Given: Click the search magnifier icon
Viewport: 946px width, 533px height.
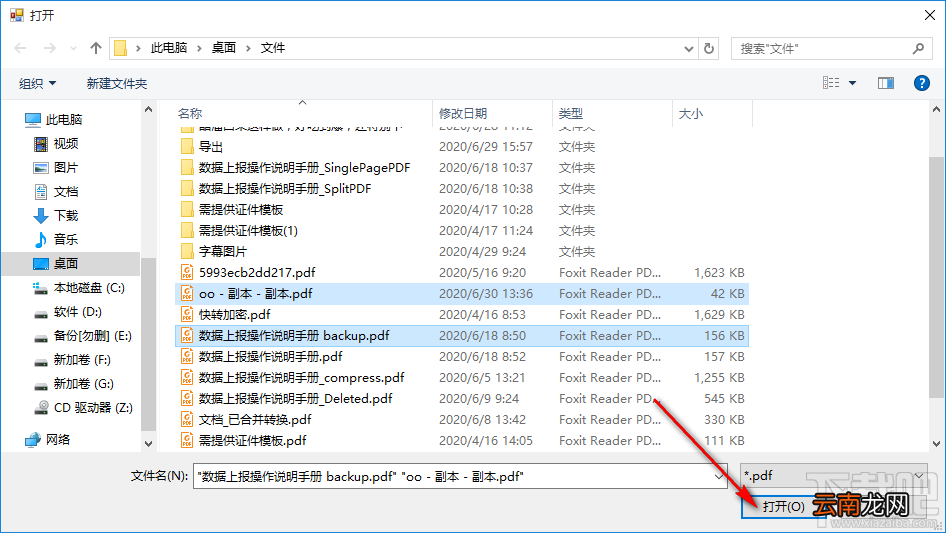Looking at the screenshot, I should [x=918, y=48].
